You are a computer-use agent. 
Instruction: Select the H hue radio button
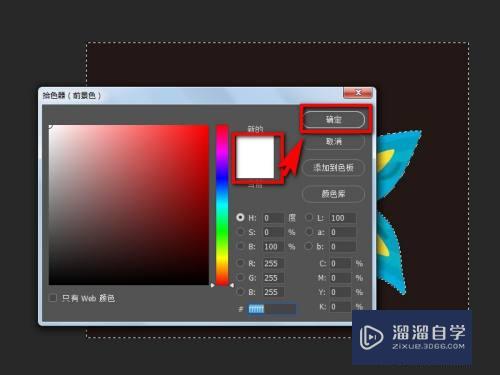tap(240, 217)
